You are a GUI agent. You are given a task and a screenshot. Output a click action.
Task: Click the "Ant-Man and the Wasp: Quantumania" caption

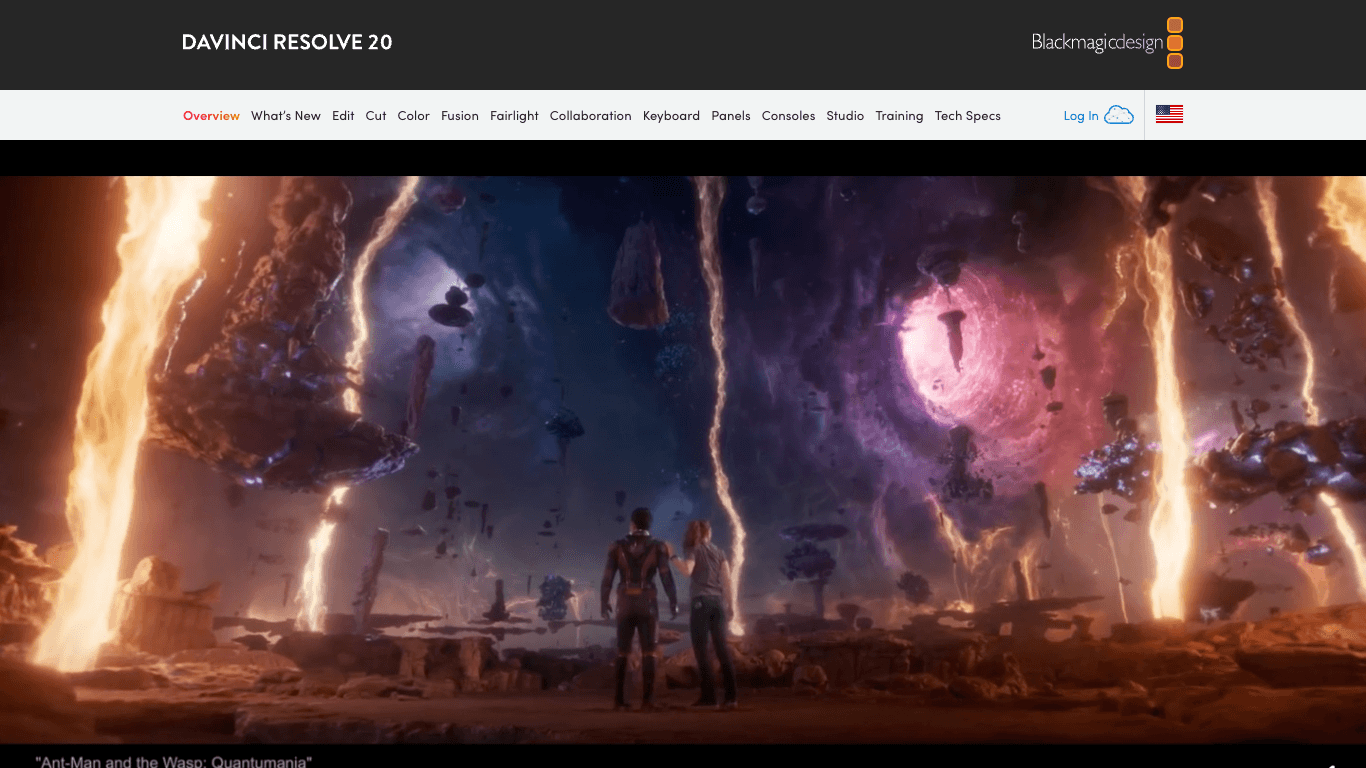click(x=174, y=761)
